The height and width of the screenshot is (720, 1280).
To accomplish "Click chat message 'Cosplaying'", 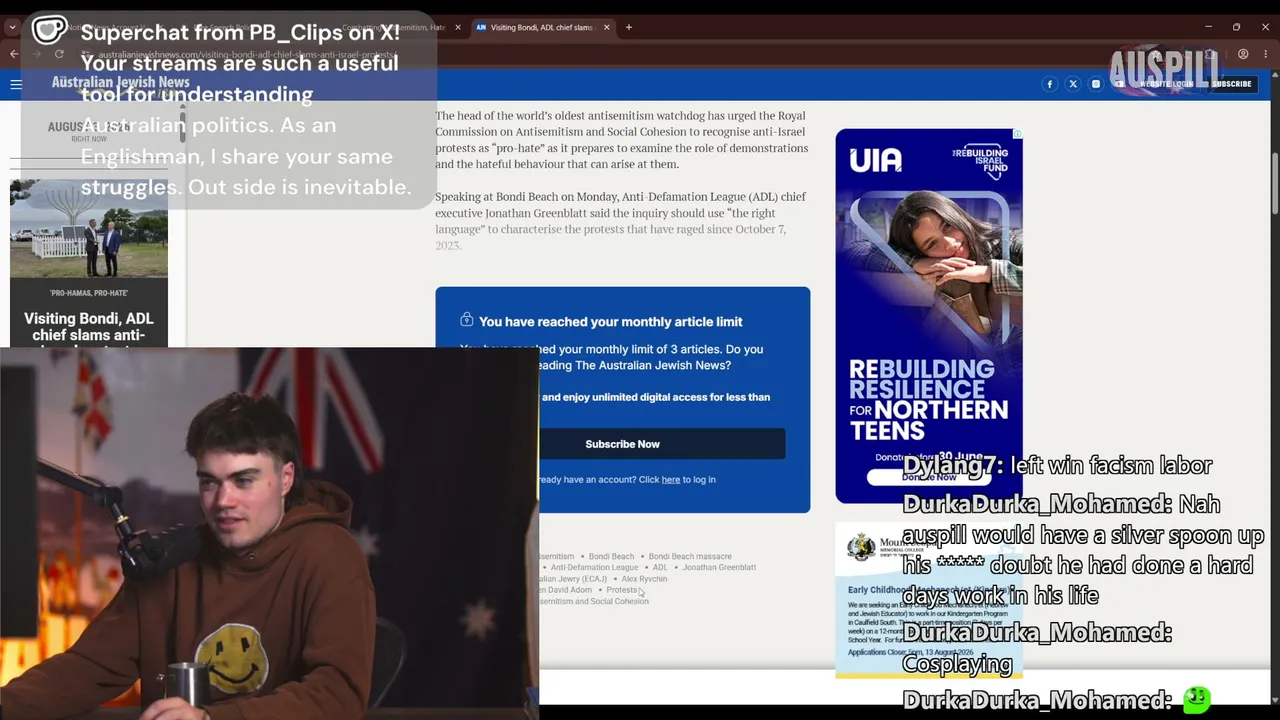I will click(957, 664).
